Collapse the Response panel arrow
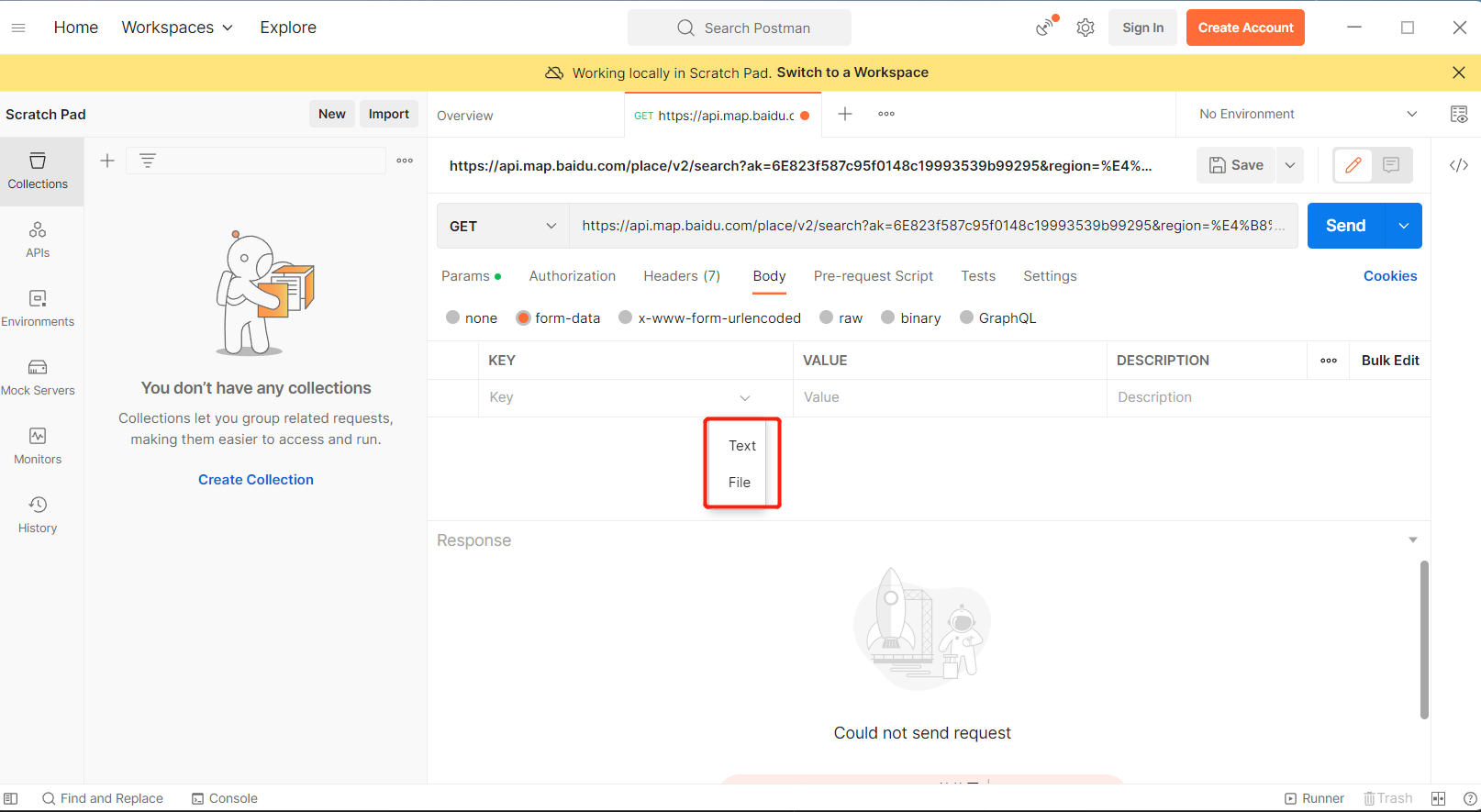Screen dimensions: 1481x812 coord(1413,539)
